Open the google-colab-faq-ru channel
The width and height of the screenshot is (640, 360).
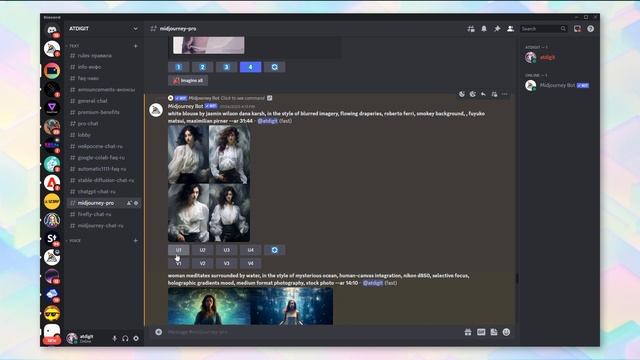pos(104,158)
